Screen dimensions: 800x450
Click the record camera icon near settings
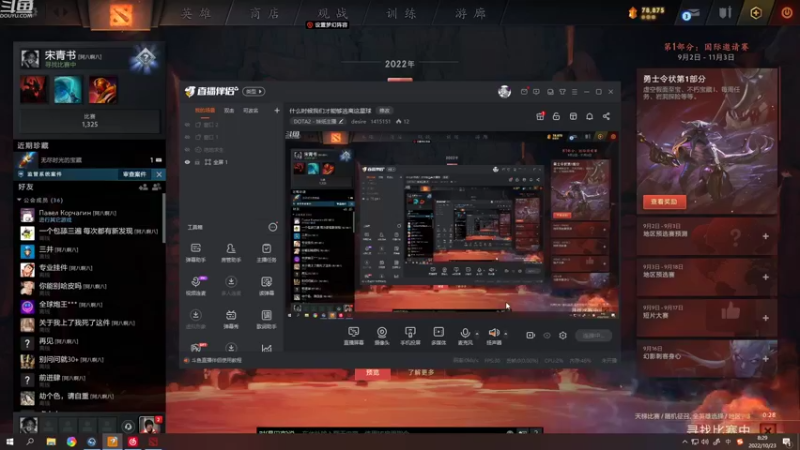(x=531, y=335)
